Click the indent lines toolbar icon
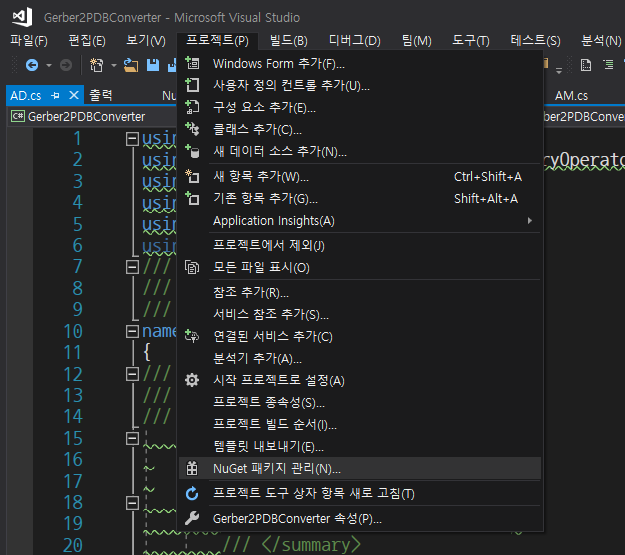This screenshot has width=625, height=555. click(x=608, y=65)
